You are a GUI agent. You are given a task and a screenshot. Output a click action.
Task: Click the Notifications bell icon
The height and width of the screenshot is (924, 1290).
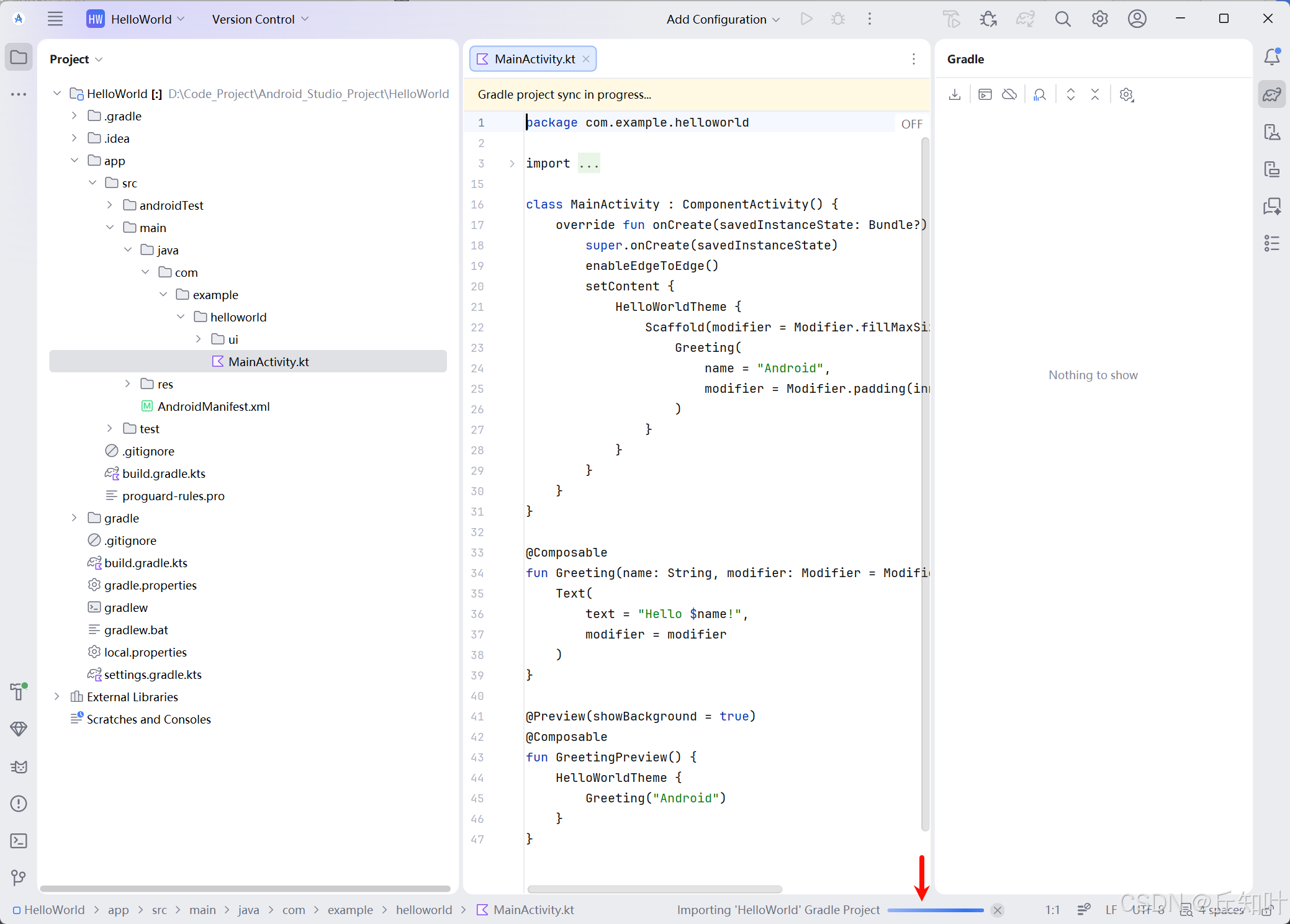click(1271, 57)
